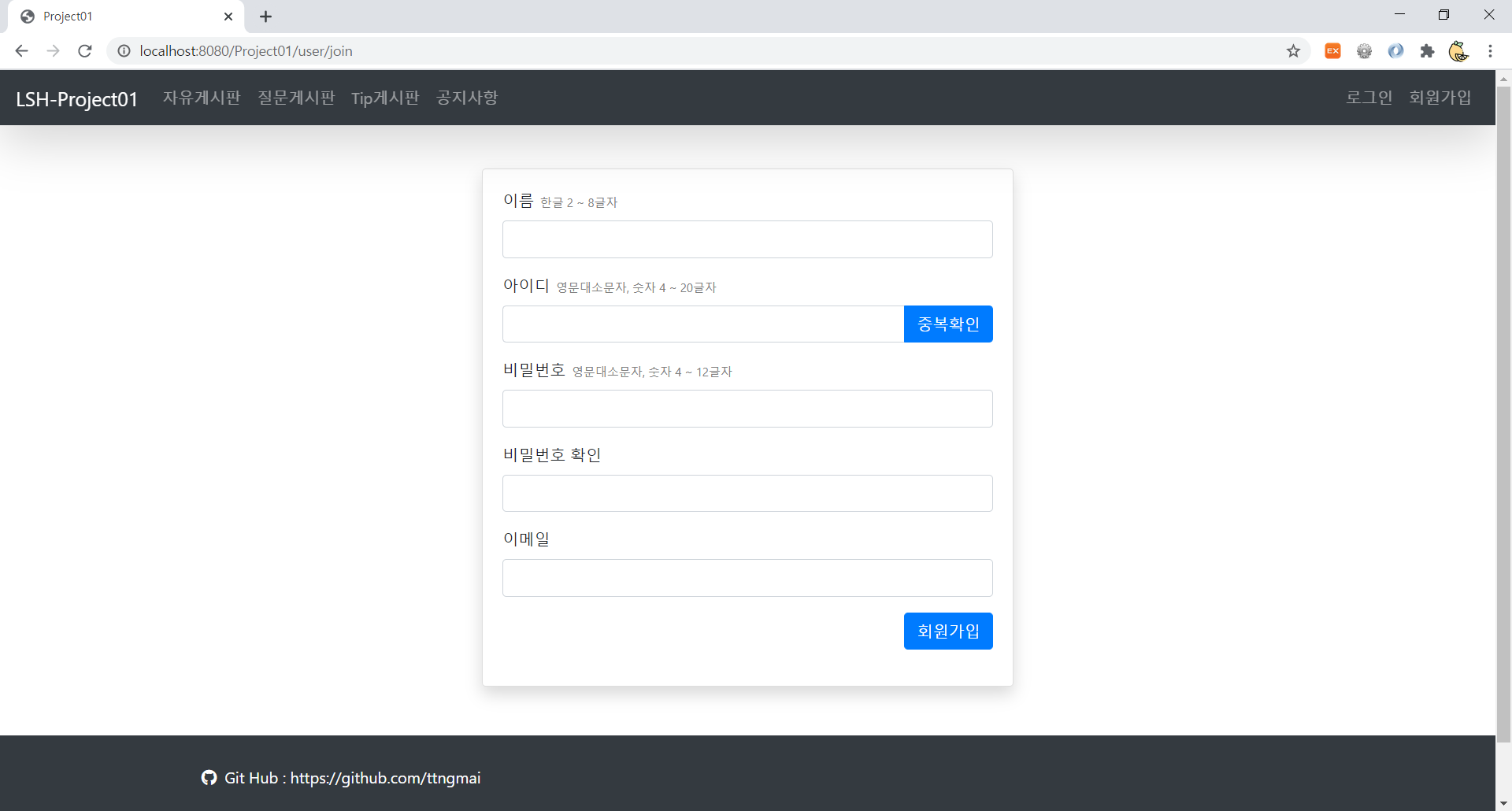Bookmark this page with the star icon
The height and width of the screenshot is (811, 1512).
[x=1293, y=51]
